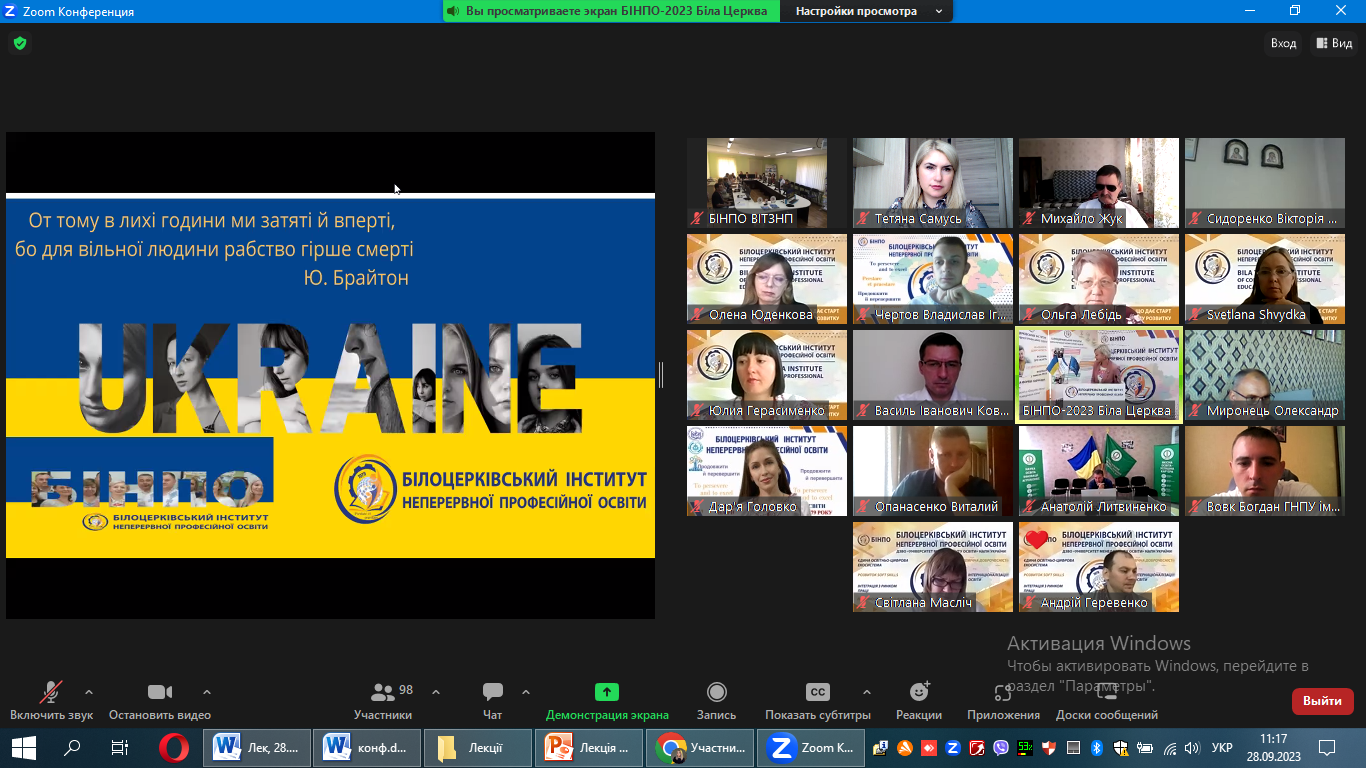Enable captions with Показать субтитры

click(x=817, y=700)
